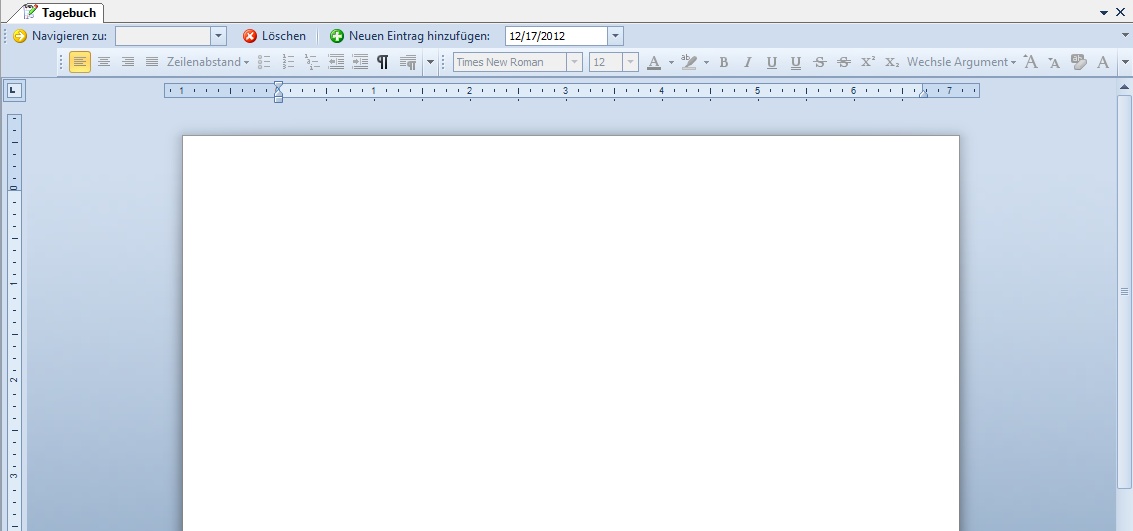Apply single strikethrough formatting
Image resolution: width=1133 pixels, height=531 pixels.
coord(819,62)
